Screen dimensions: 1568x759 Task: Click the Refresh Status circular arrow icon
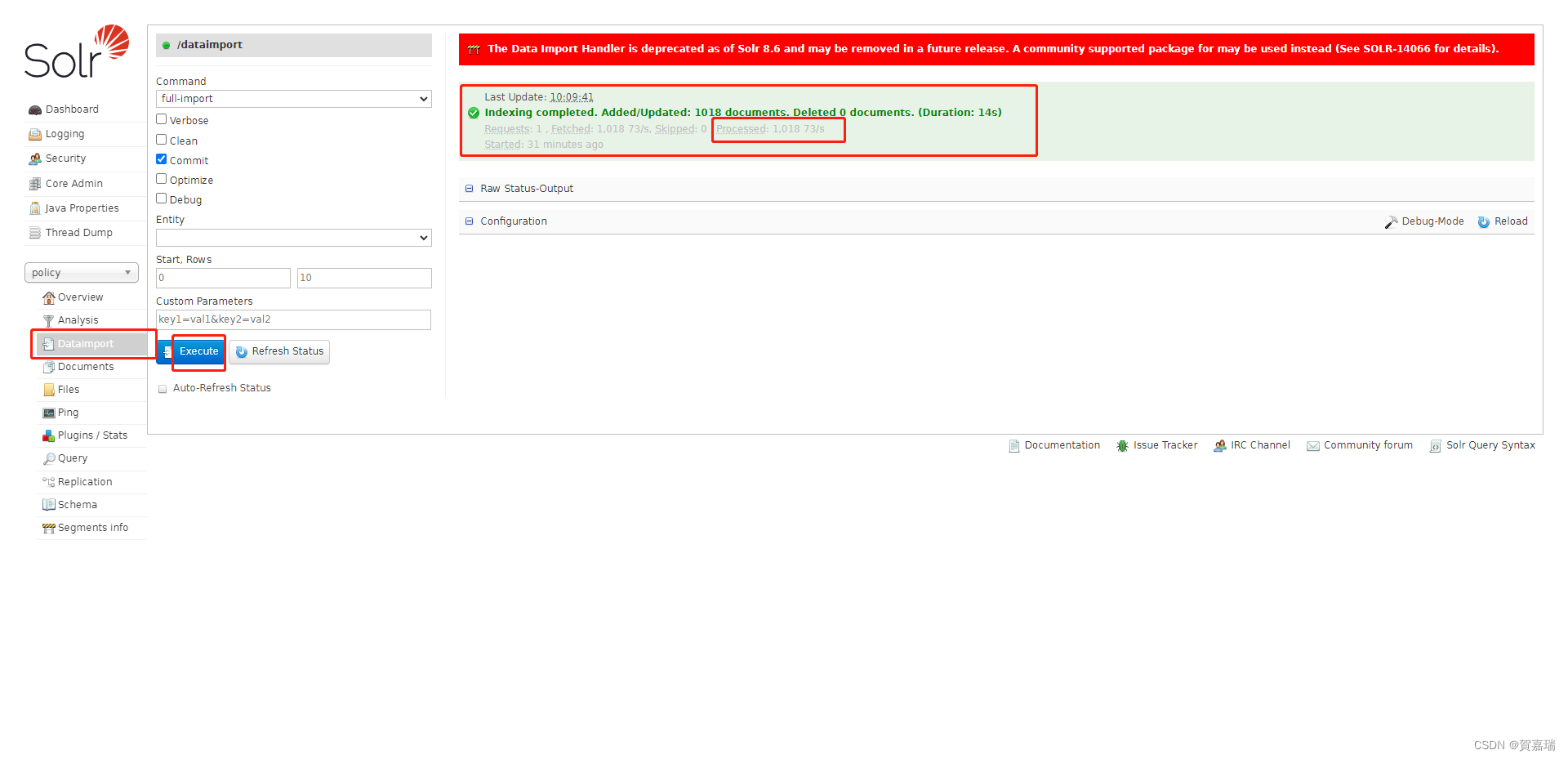coord(242,352)
